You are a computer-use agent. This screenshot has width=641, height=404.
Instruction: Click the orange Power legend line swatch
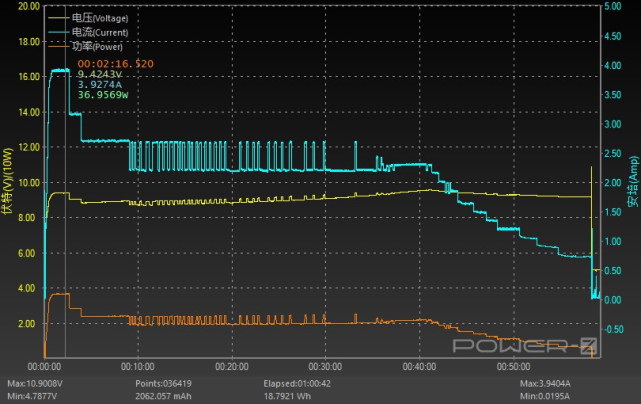(x=59, y=46)
